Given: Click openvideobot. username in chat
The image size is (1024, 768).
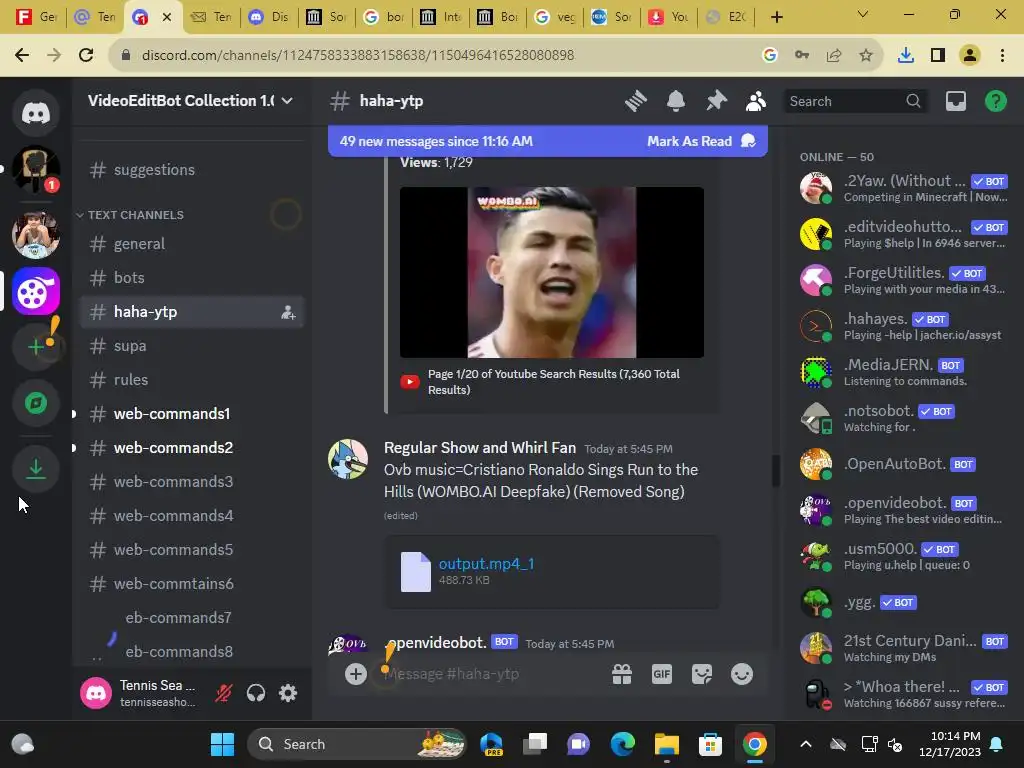Looking at the screenshot, I should coord(436,643).
